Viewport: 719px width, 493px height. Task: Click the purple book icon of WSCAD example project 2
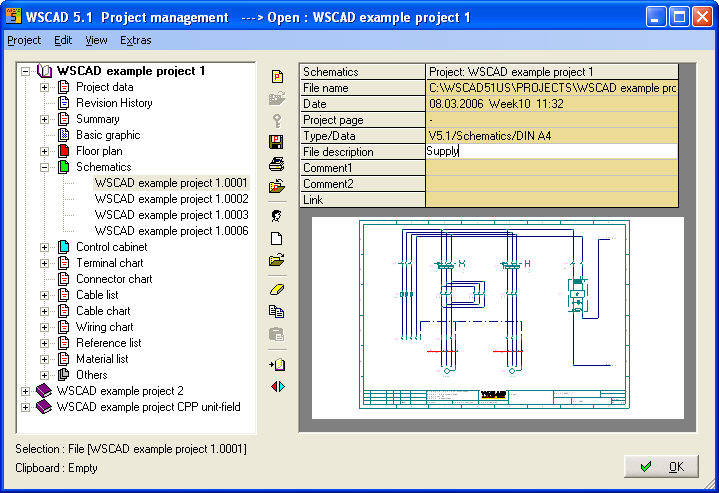click(x=44, y=391)
